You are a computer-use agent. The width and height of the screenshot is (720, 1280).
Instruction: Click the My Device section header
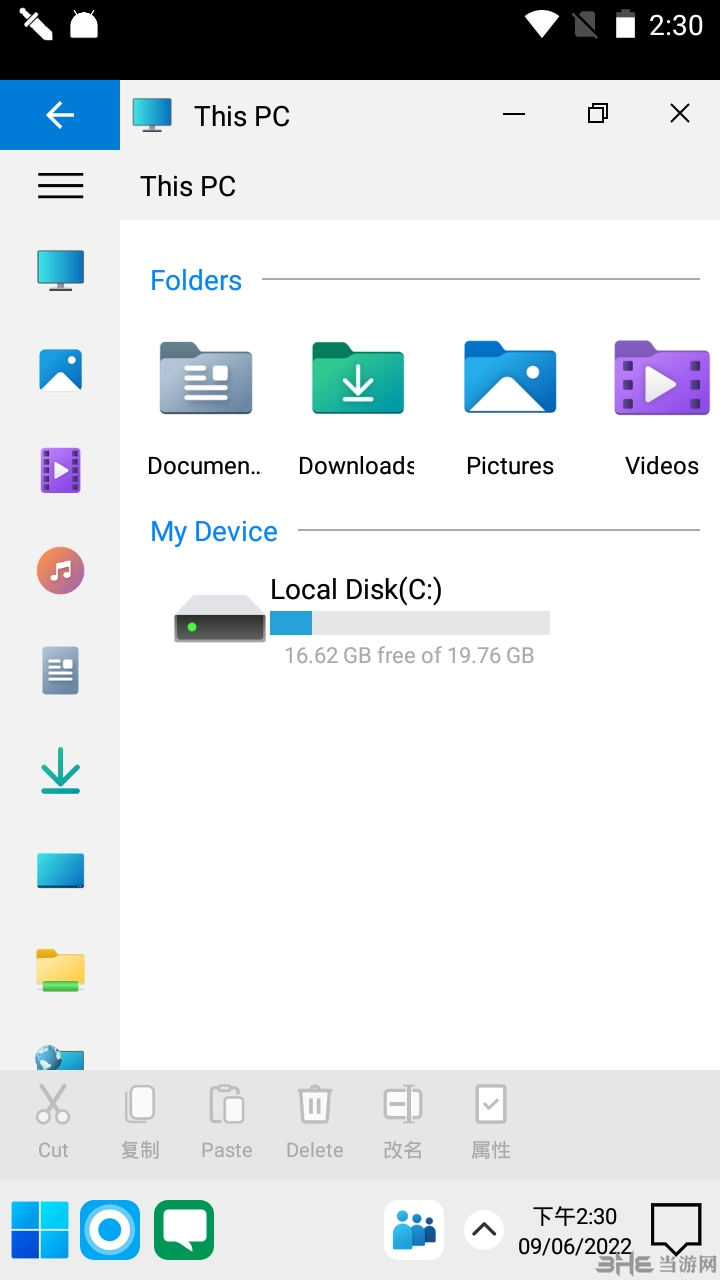point(214,531)
